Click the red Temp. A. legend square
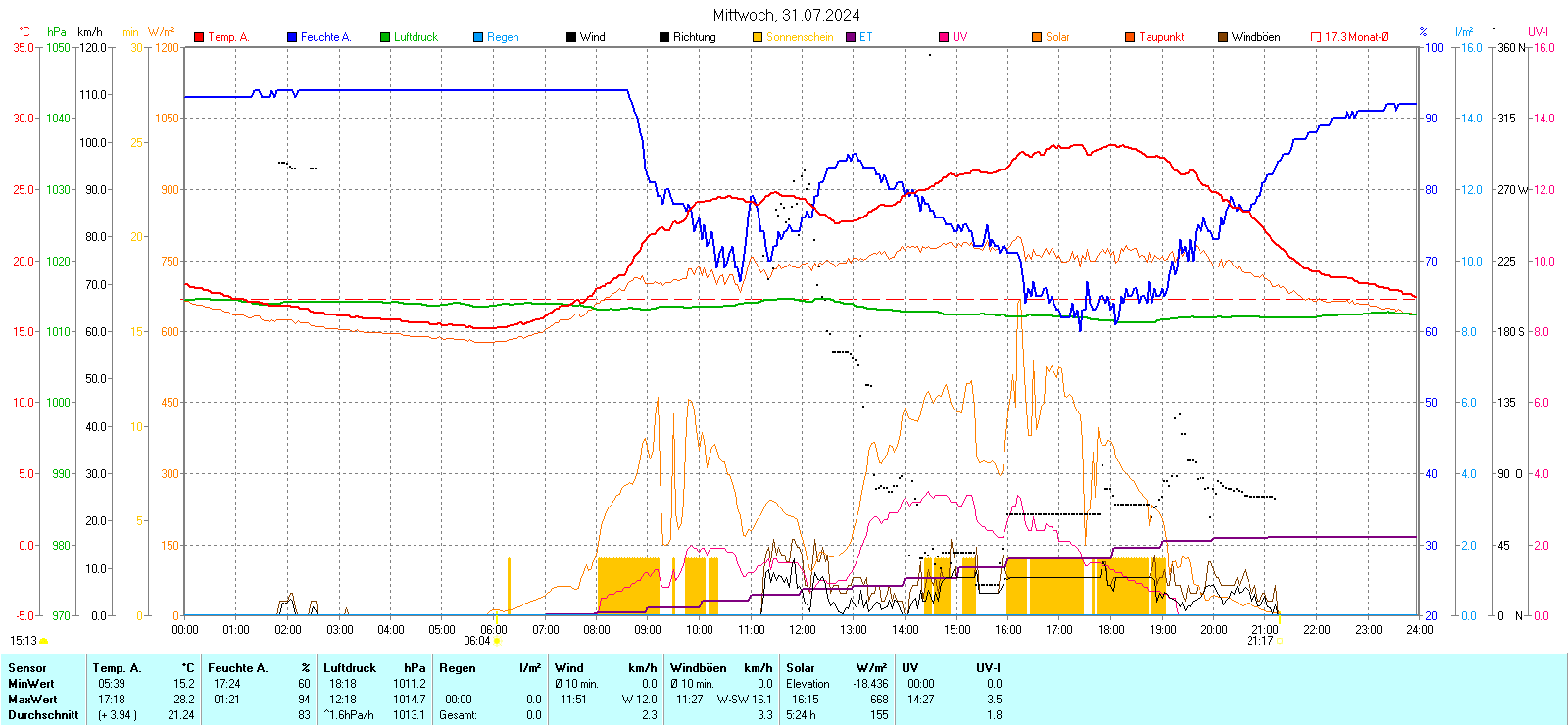 (x=199, y=37)
